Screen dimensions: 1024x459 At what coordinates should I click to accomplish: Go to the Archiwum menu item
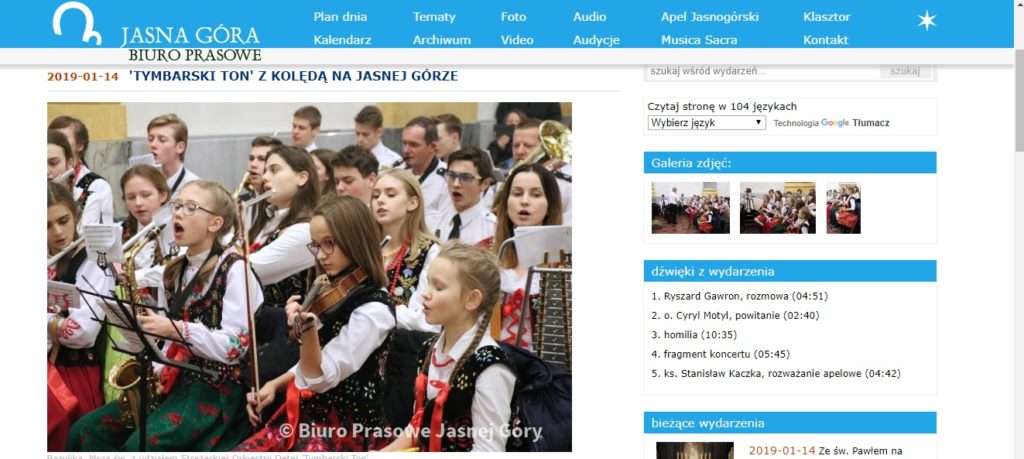point(441,40)
